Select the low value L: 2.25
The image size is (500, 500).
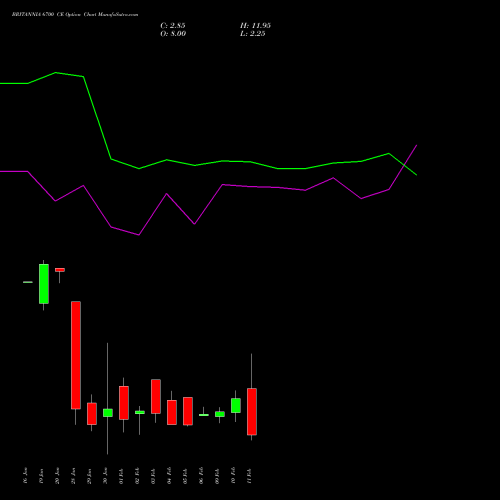(253, 34)
